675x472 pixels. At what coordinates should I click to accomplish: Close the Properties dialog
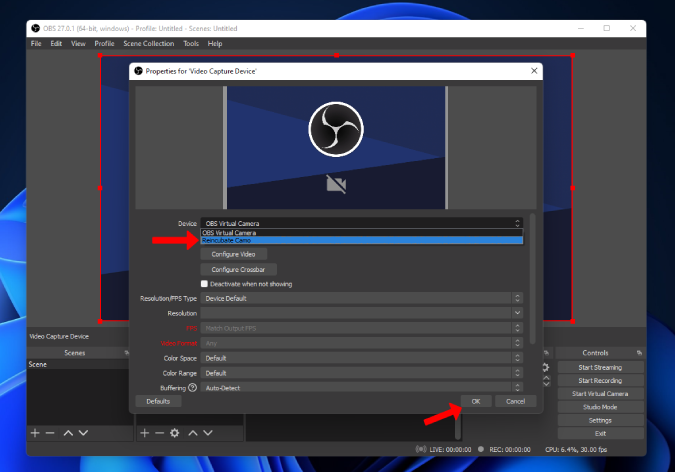(x=534, y=71)
